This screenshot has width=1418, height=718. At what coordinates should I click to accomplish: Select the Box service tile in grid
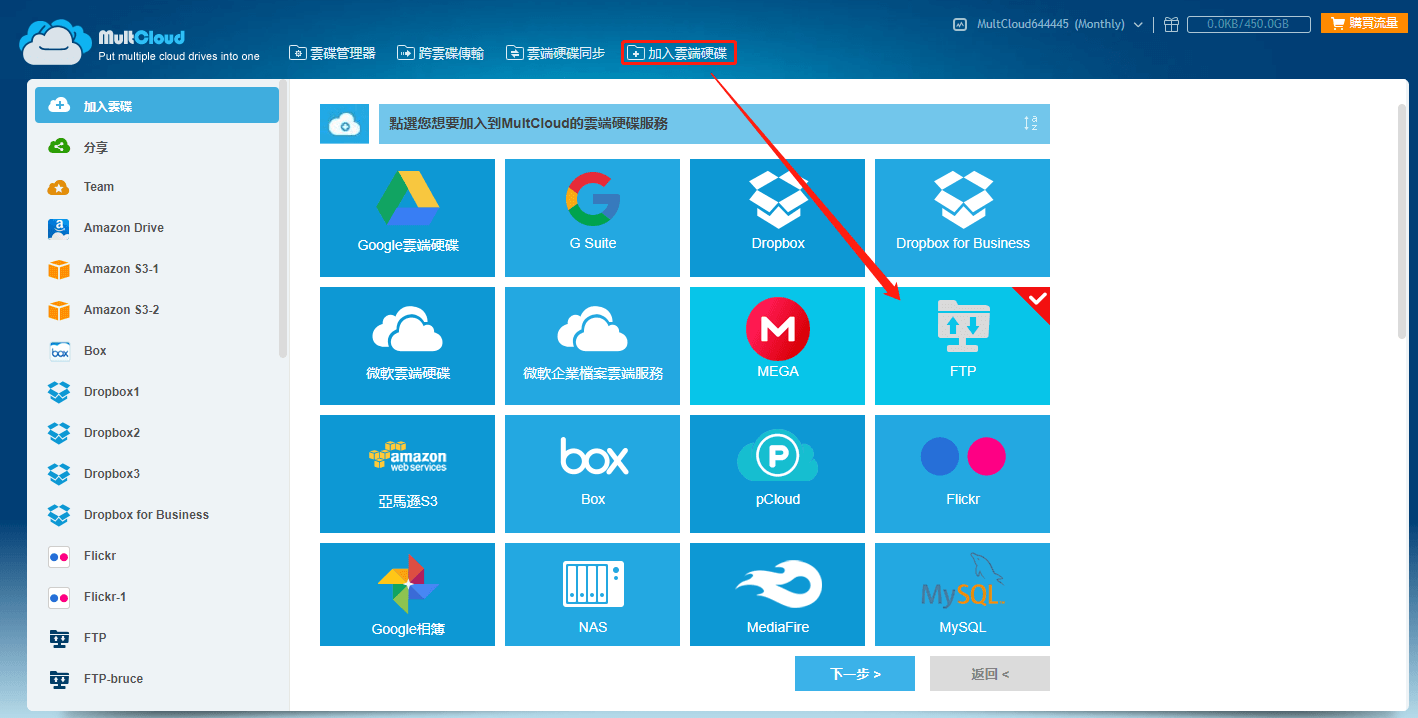(x=592, y=474)
